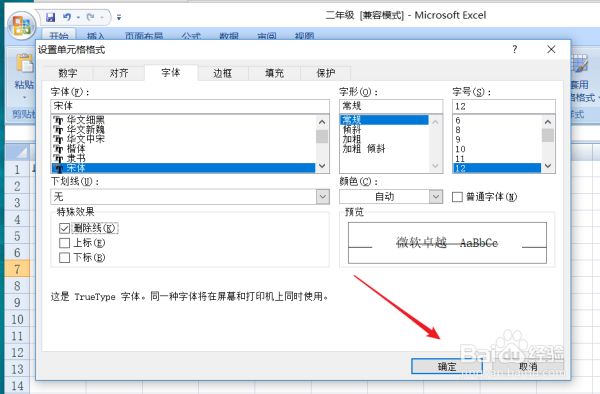The height and width of the screenshot is (394, 600).
Task: Pick font size 10
Action: [497, 149]
